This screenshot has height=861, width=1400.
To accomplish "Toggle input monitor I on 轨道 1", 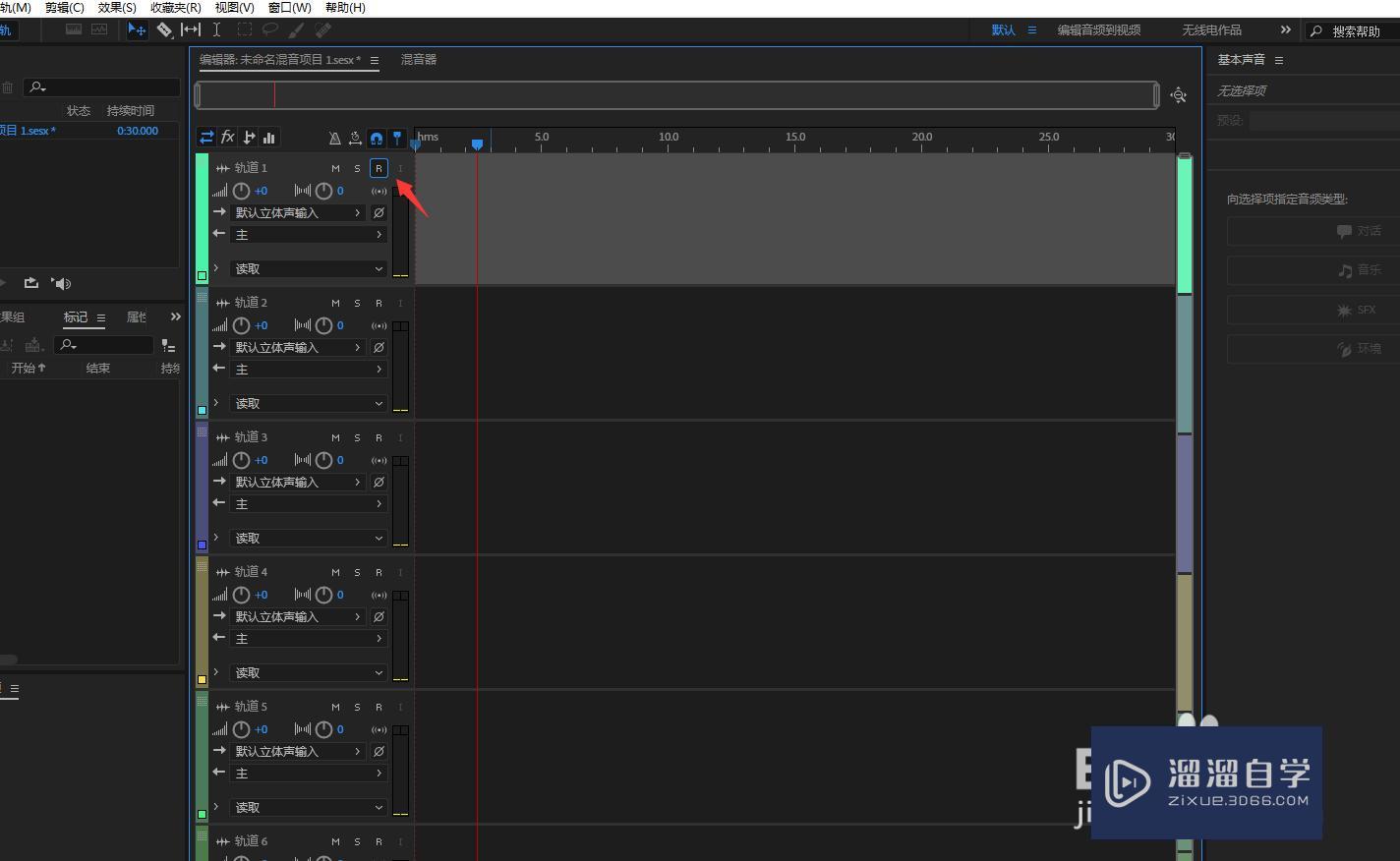I will (400, 169).
